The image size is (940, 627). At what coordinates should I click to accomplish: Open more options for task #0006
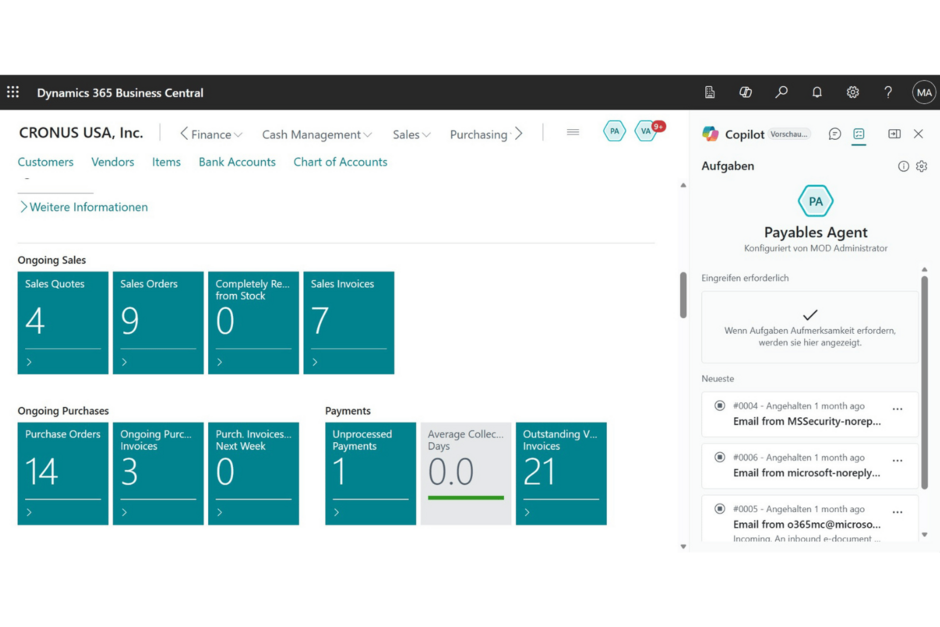pos(897,461)
